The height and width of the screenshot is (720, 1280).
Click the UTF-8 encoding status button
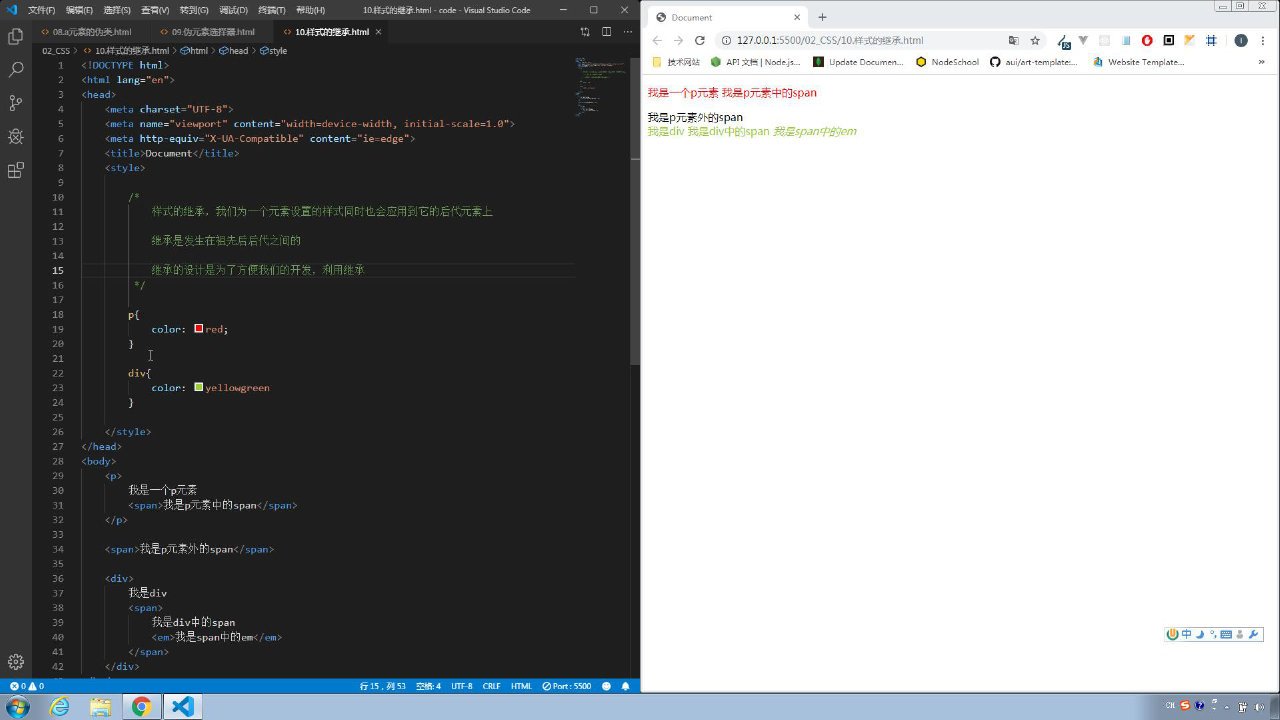click(x=461, y=687)
